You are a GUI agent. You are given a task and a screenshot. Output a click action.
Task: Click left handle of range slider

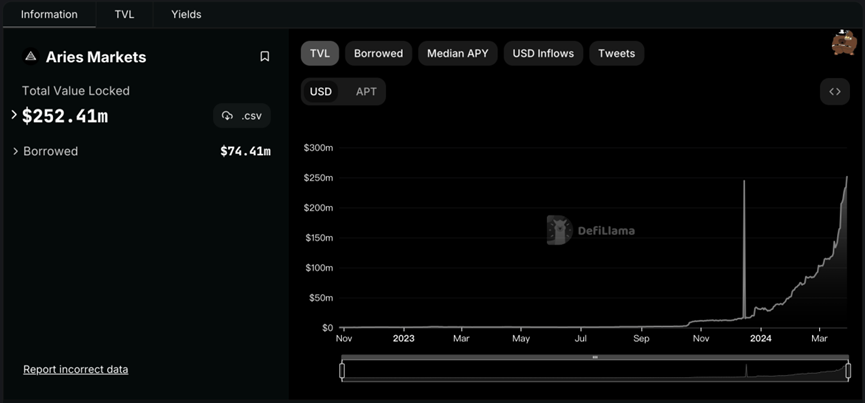[x=342, y=370]
